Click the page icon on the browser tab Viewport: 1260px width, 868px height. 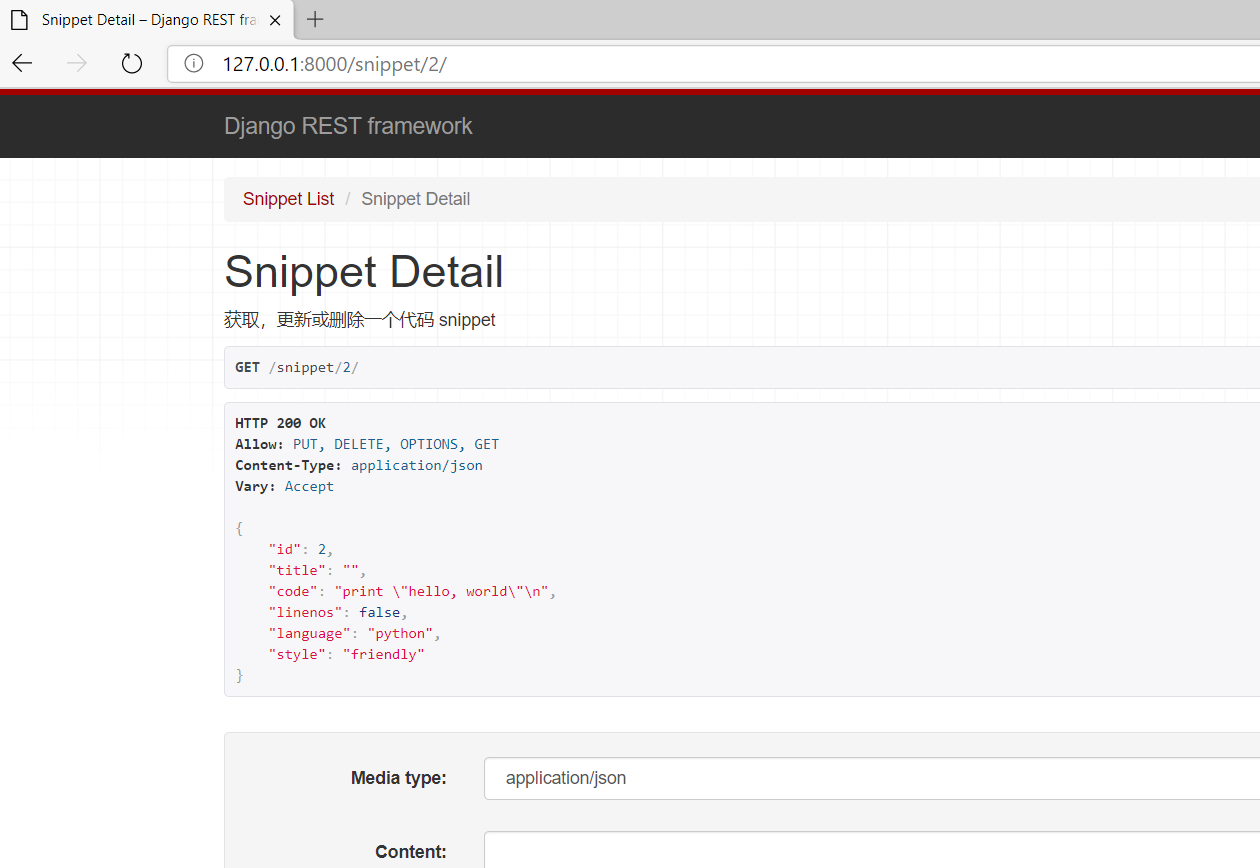(19, 20)
